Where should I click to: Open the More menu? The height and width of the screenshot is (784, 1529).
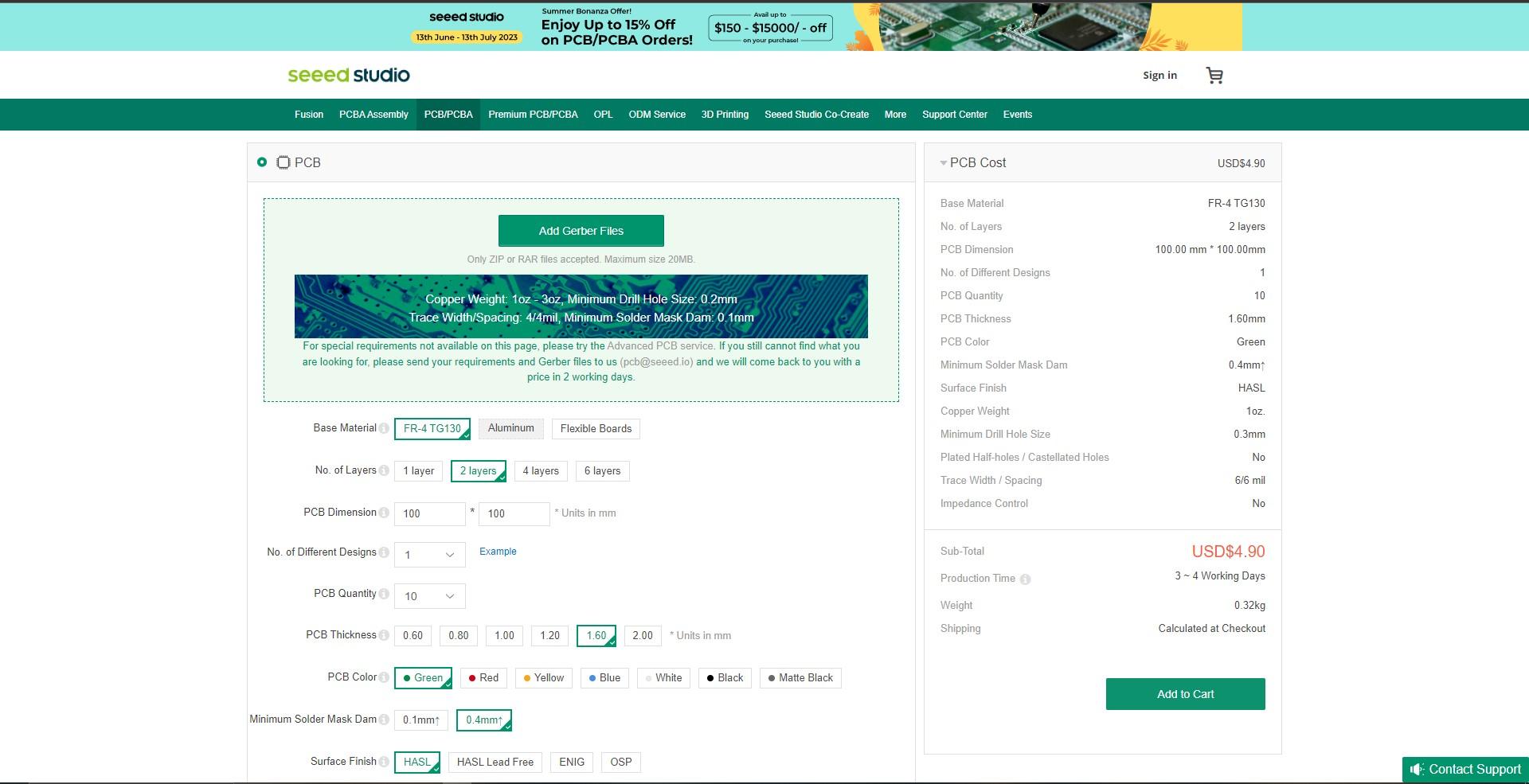(895, 115)
